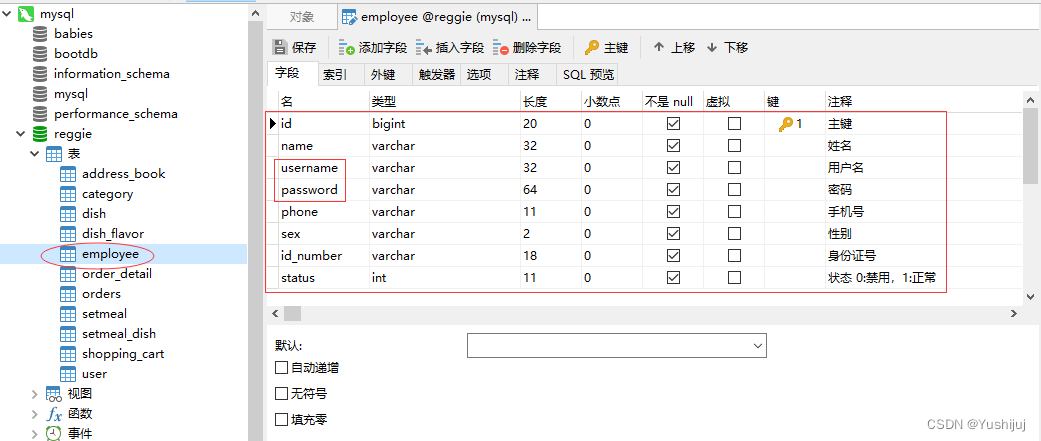Image resolution: width=1041 pixels, height=441 pixels.
Task: Collapse the 表 tables group
Action: coord(35,154)
